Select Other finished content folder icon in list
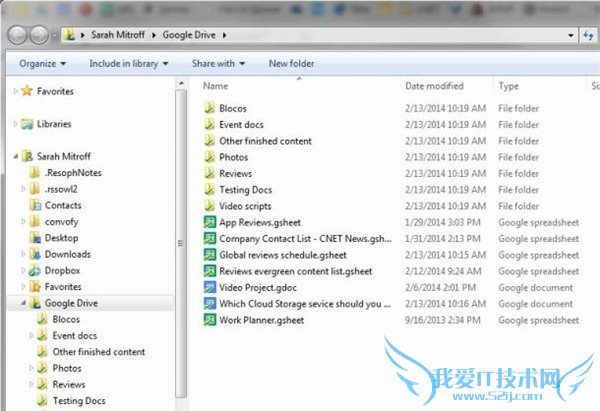Viewport: 600px width, 411px height. [209, 141]
